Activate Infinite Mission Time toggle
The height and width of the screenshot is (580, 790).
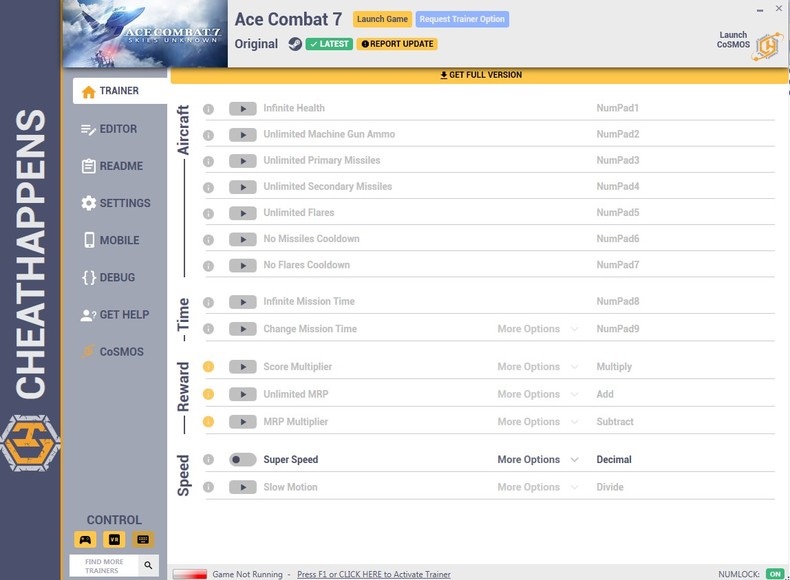coord(243,302)
